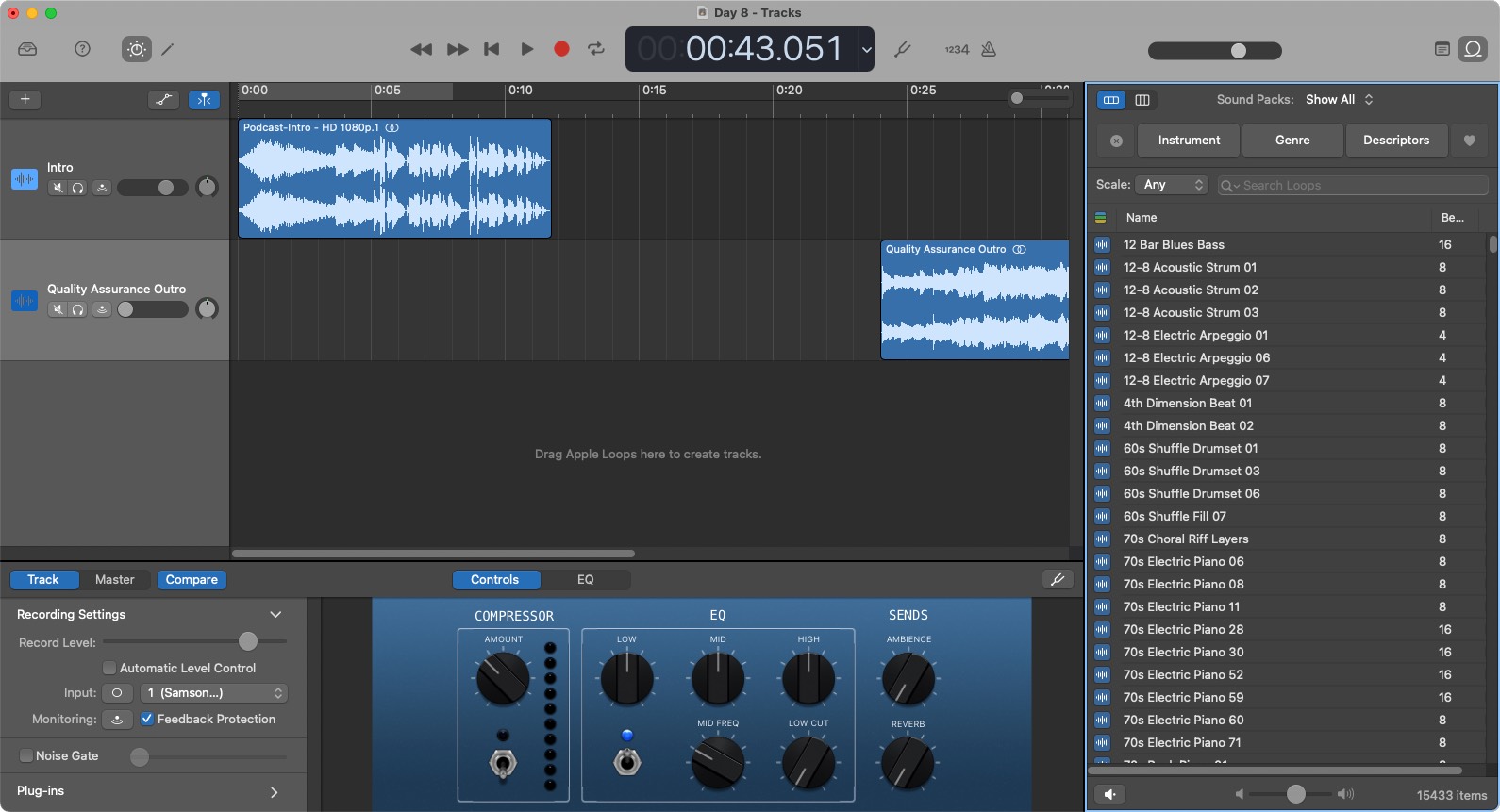Click the Instrument filter button
1500x812 pixels.
click(x=1189, y=141)
